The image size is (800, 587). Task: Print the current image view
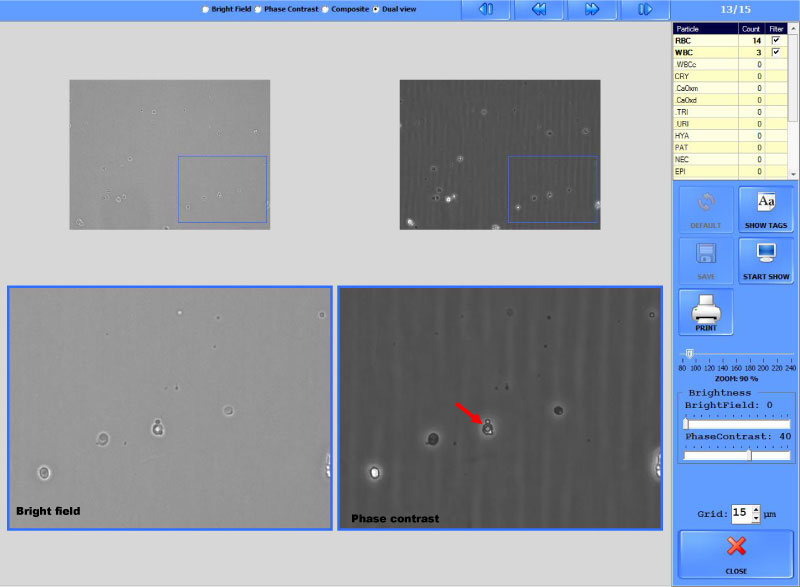click(x=706, y=311)
